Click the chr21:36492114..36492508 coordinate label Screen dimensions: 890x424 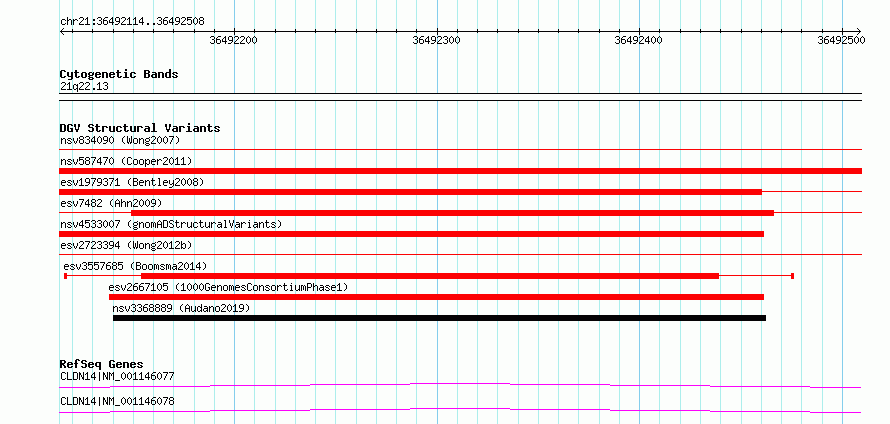coord(132,22)
